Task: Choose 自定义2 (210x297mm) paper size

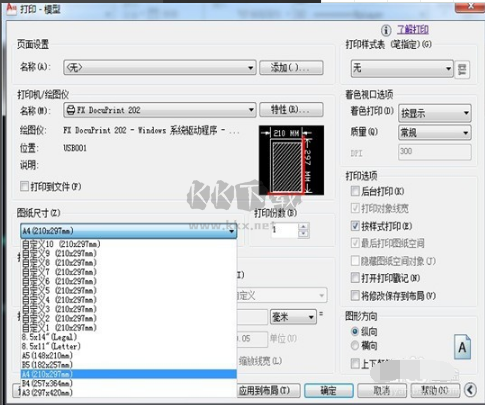Action: [x=129, y=318]
